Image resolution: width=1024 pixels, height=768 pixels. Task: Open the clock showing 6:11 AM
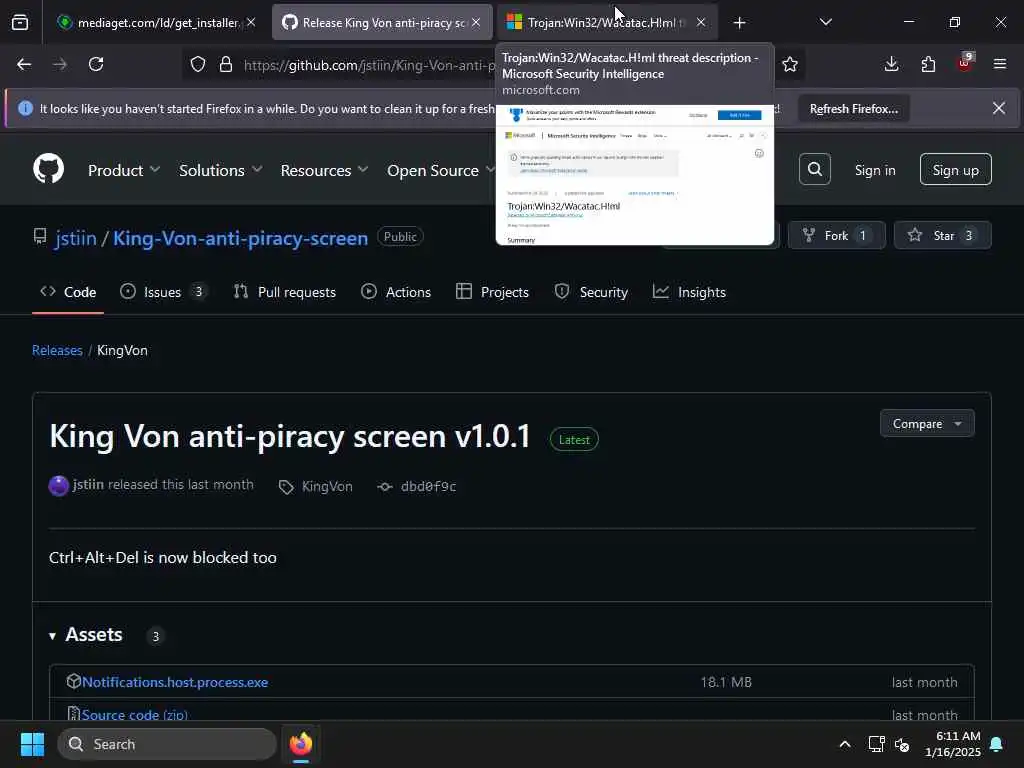point(952,744)
